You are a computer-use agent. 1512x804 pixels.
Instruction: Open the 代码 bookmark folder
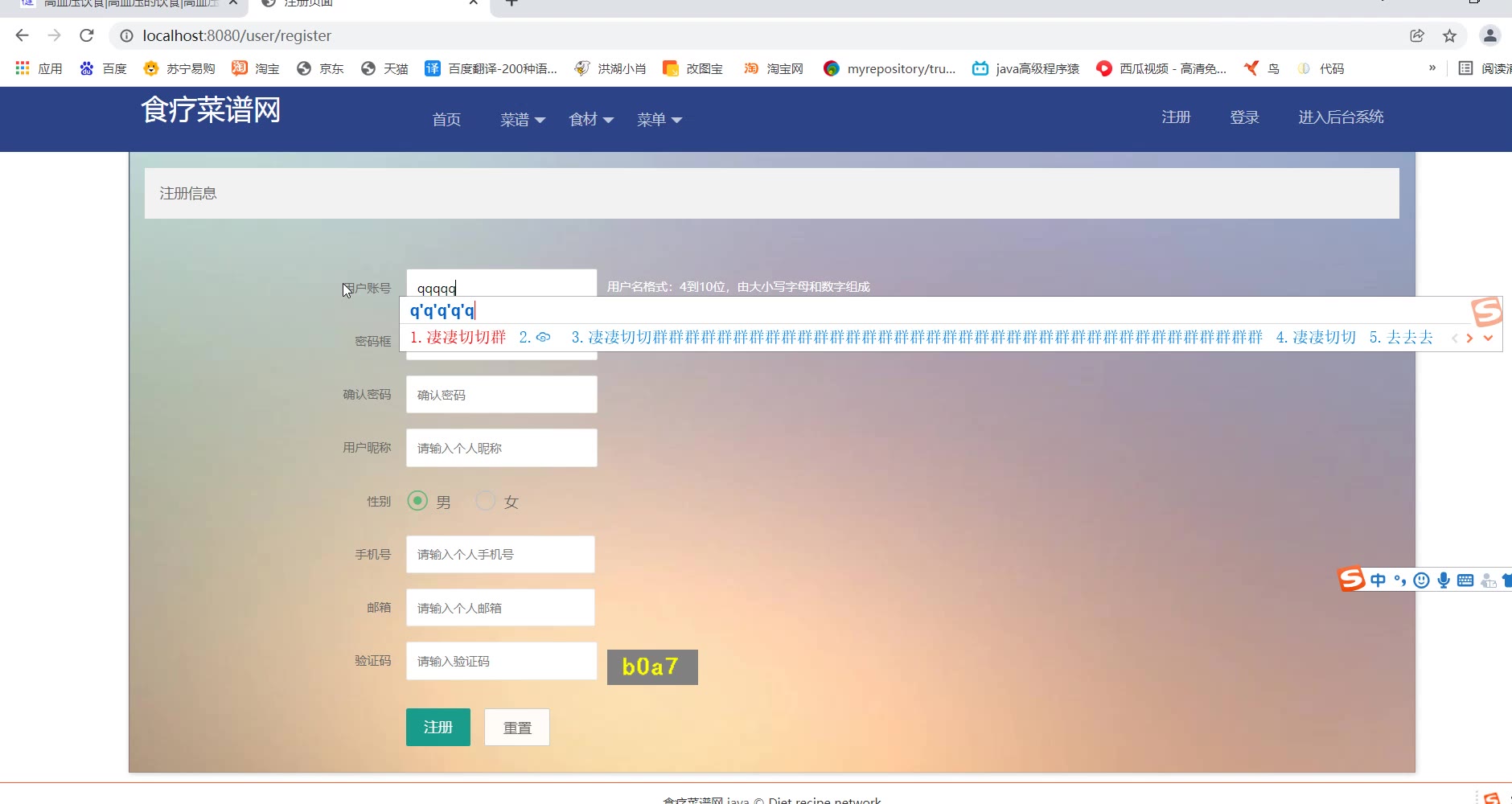pos(1321,68)
